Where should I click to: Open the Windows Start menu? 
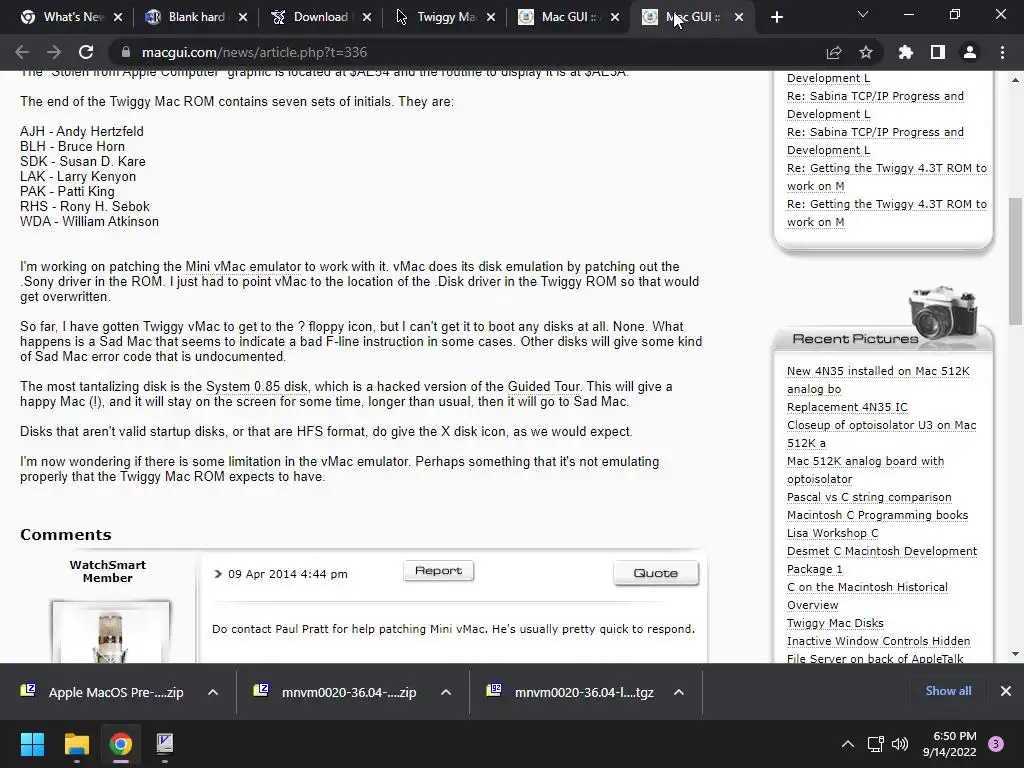(x=32, y=744)
